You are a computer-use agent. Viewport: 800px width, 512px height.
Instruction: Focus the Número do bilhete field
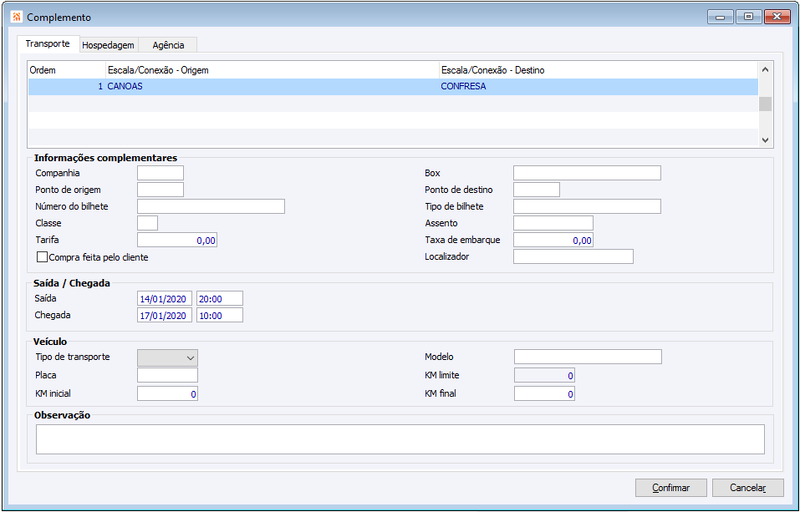(x=211, y=206)
